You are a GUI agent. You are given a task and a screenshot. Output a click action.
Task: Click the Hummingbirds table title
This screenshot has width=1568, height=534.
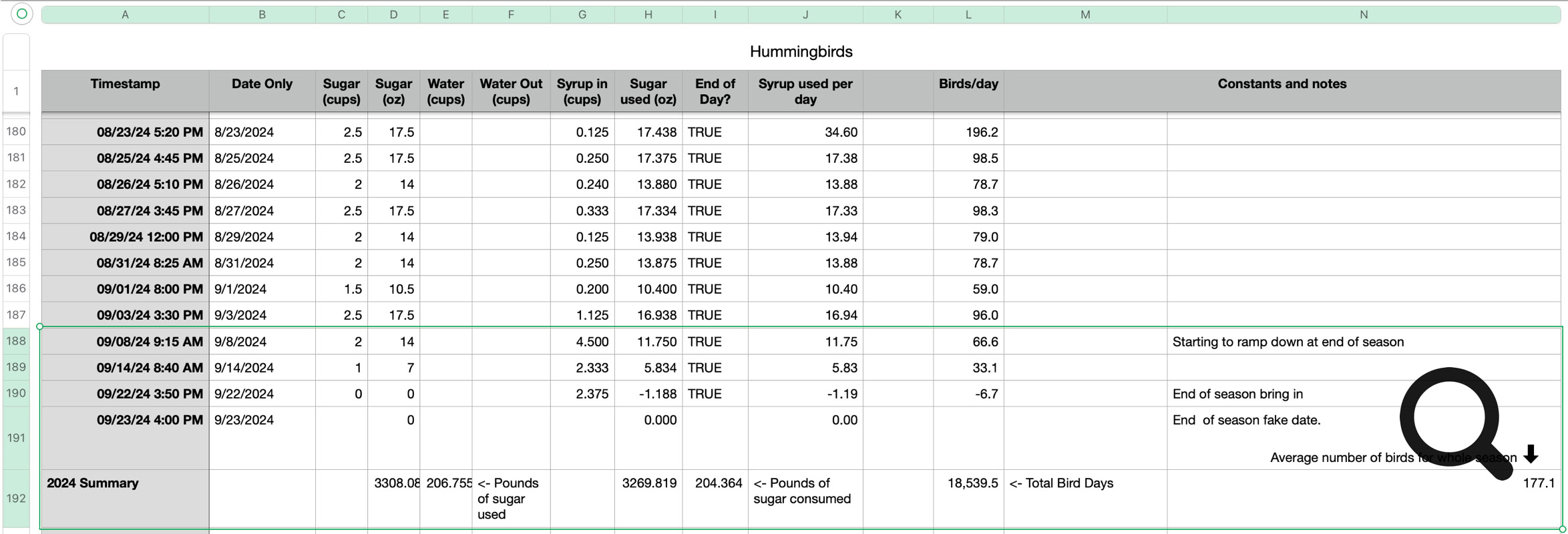pos(801,51)
